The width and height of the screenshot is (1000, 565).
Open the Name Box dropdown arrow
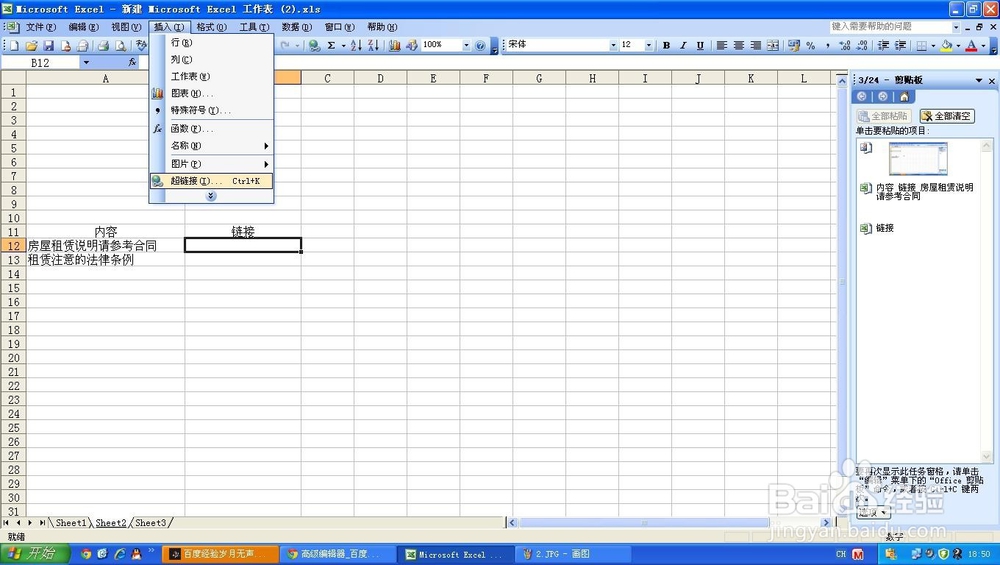click(x=86, y=62)
